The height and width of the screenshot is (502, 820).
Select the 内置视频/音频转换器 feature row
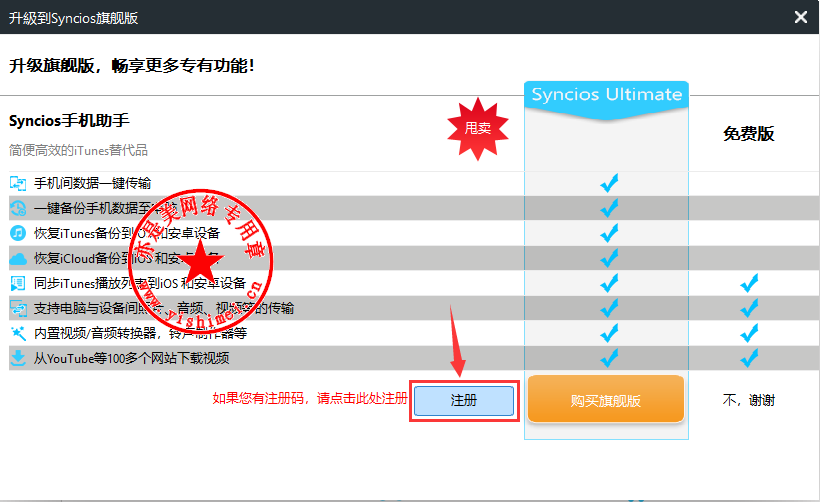414,333
